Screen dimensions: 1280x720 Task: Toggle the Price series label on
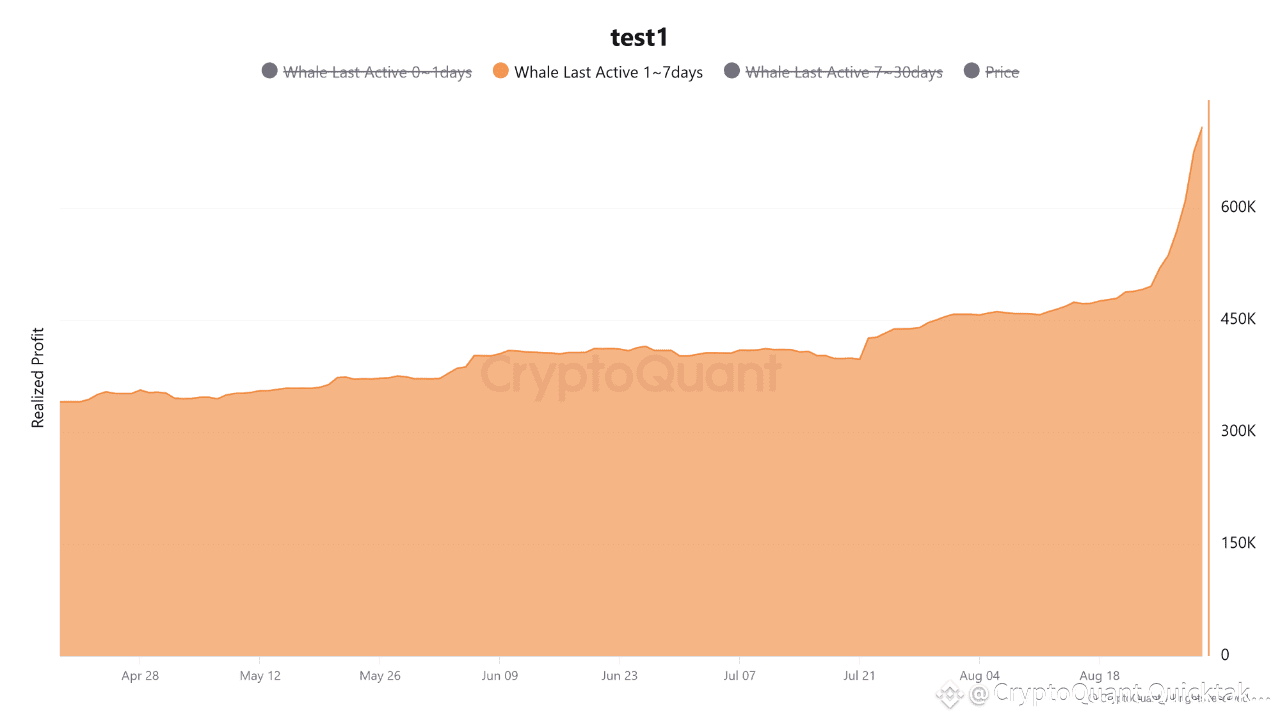pos(1002,72)
